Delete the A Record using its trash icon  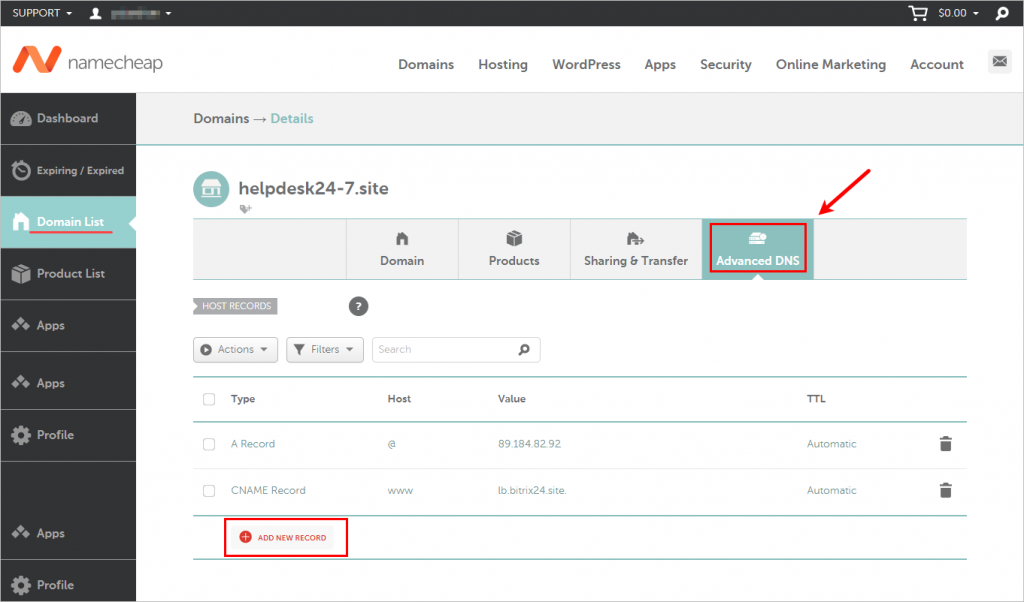[946, 444]
